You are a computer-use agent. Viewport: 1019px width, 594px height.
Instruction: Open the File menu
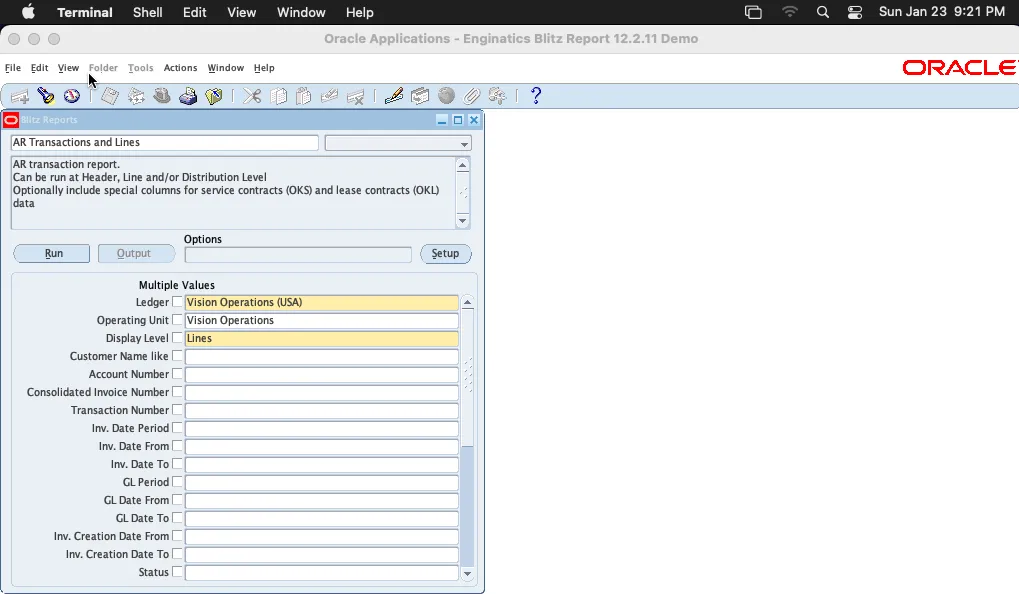point(13,68)
